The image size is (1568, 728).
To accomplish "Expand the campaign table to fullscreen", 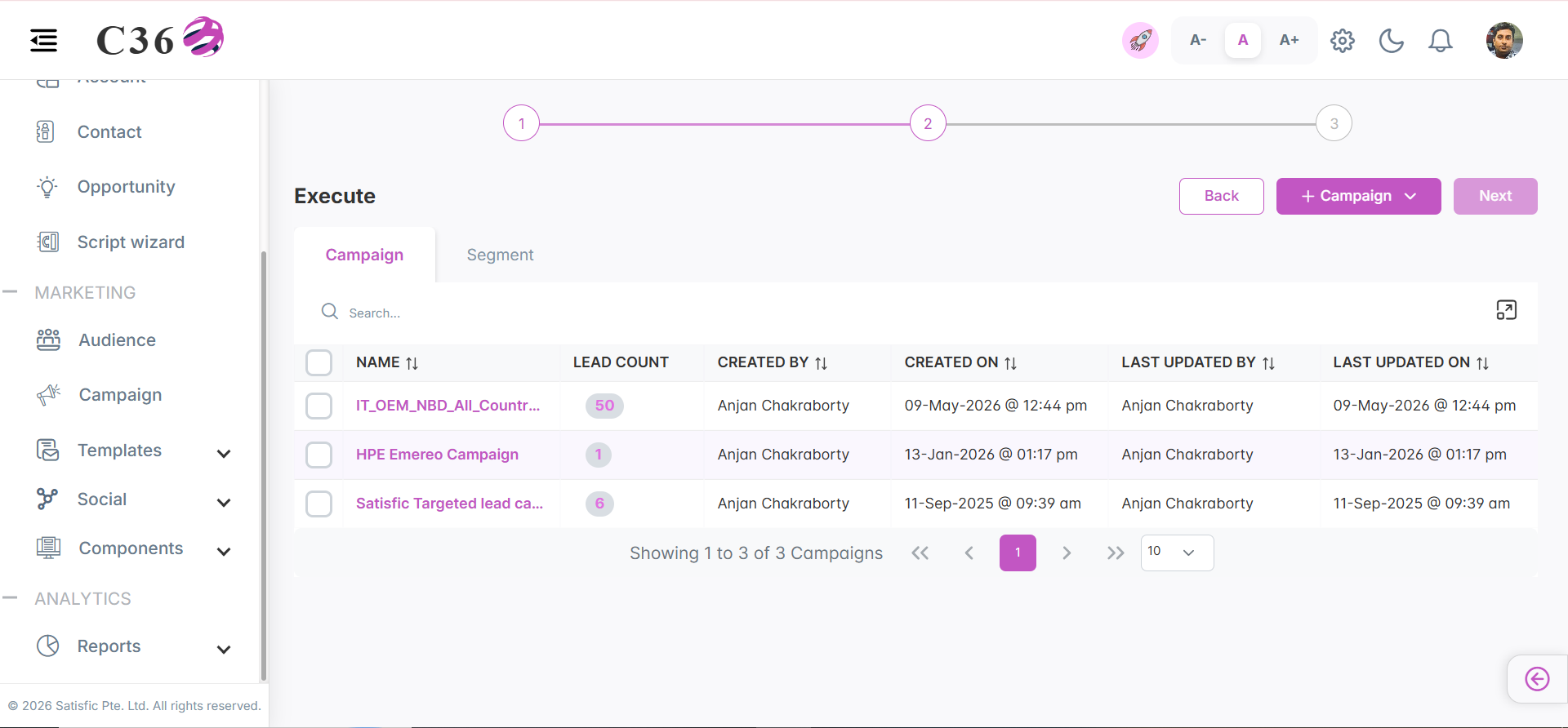I will click(x=1507, y=310).
